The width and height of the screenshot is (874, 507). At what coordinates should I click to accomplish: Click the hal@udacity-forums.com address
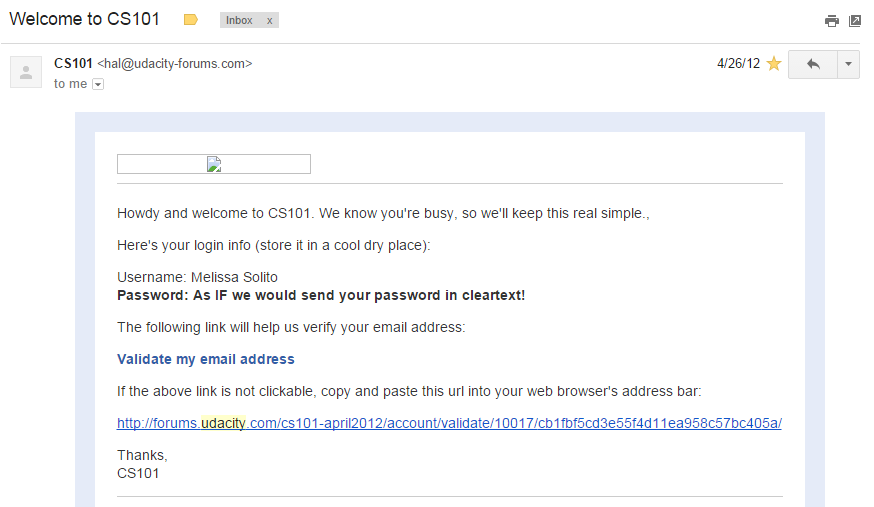point(175,63)
